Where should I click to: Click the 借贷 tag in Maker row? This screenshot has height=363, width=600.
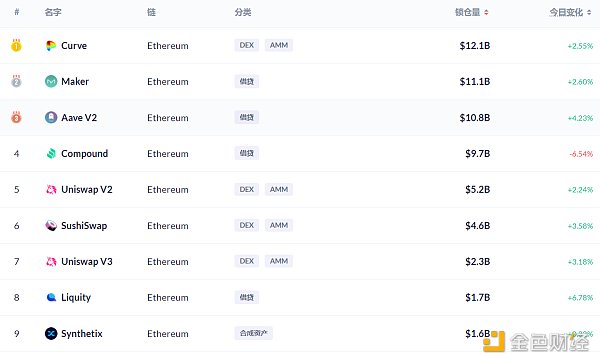pyautogui.click(x=246, y=81)
